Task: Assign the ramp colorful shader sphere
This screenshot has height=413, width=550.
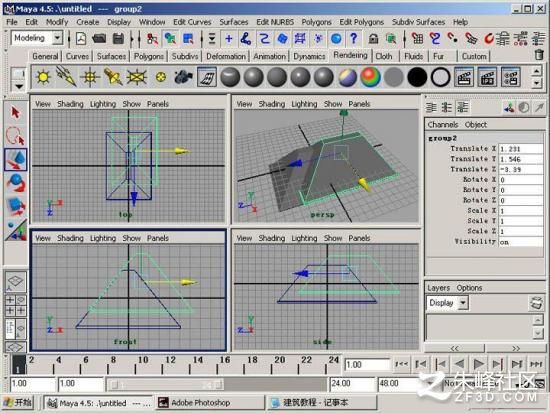Action: click(x=370, y=77)
